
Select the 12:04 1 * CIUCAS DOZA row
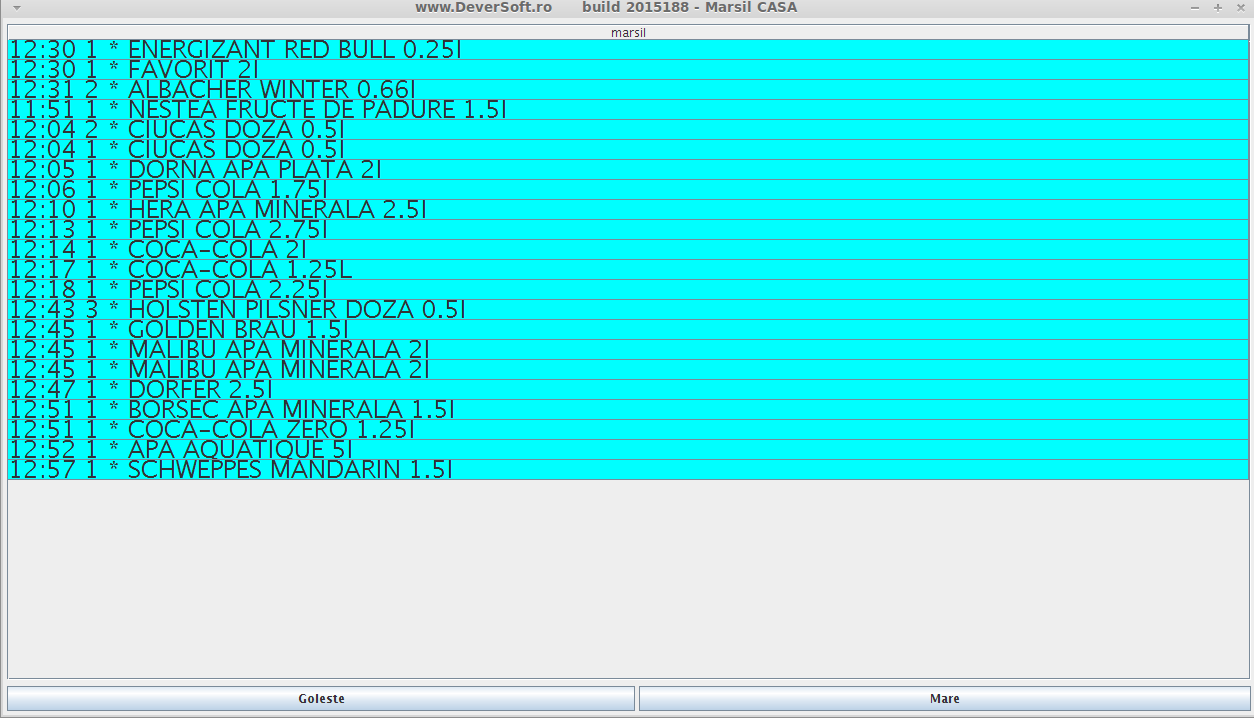628,150
